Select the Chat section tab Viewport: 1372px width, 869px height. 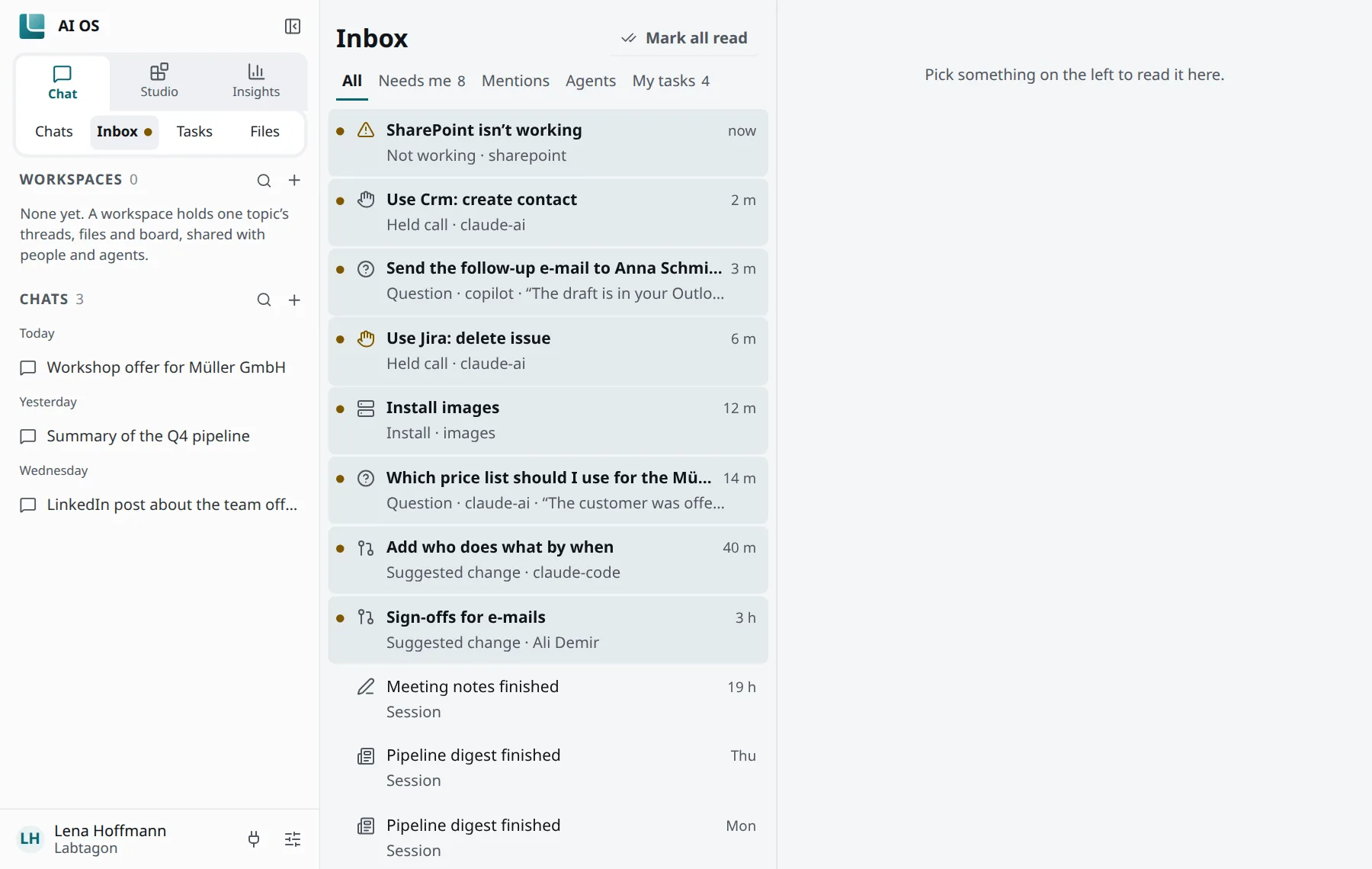[63, 82]
